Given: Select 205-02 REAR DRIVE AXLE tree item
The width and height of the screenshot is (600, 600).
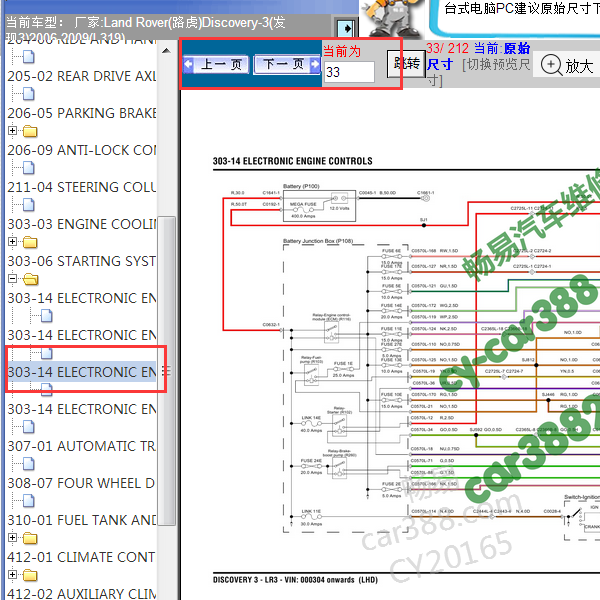Looking at the screenshot, I should [x=82, y=76].
